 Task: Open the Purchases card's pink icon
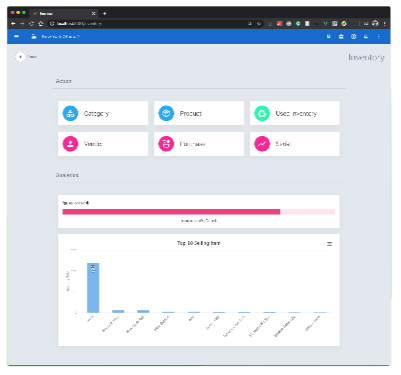[x=166, y=144]
